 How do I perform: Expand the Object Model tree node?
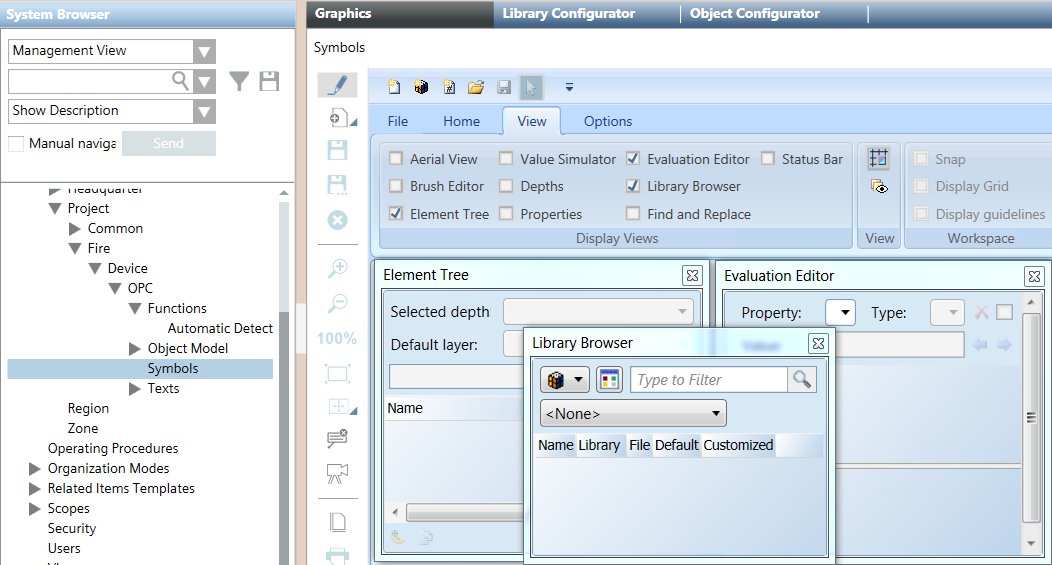click(135, 349)
